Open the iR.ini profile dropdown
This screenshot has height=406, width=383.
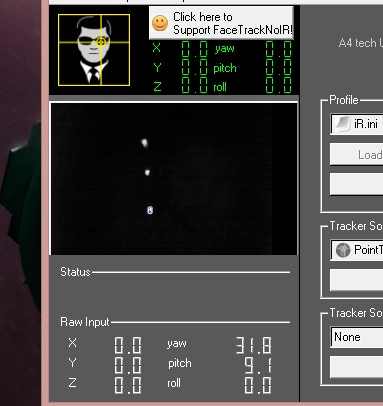tap(357, 124)
